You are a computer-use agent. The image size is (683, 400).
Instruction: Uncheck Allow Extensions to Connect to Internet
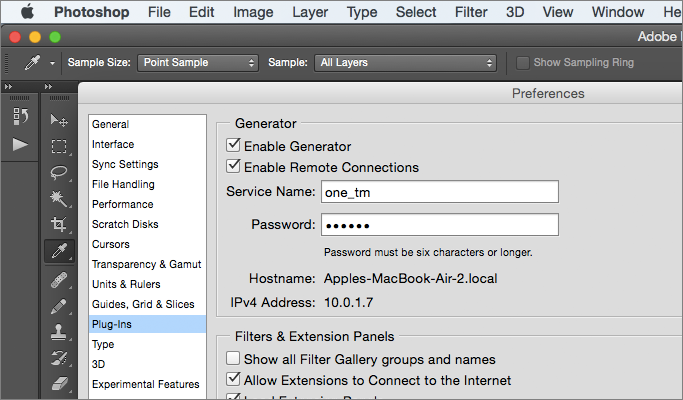click(233, 379)
